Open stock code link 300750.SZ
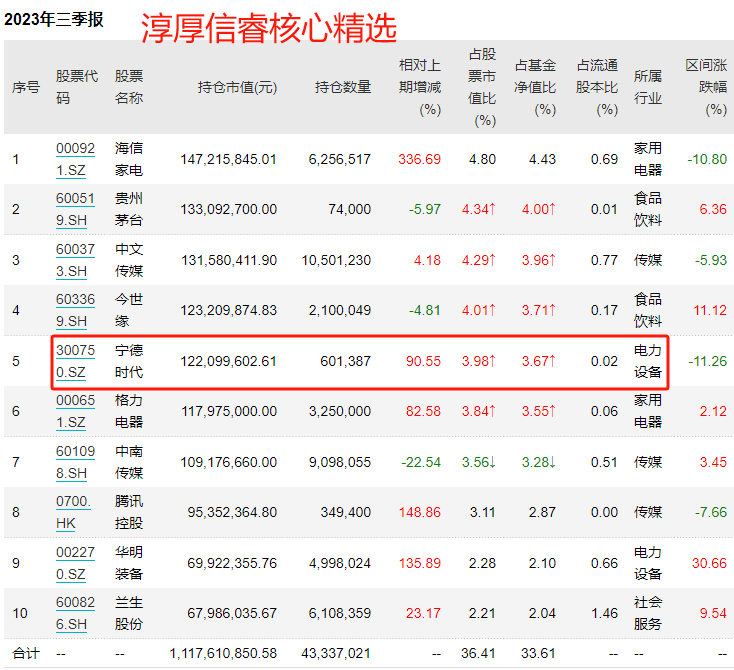The height and width of the screenshot is (670, 734). click(x=75, y=361)
